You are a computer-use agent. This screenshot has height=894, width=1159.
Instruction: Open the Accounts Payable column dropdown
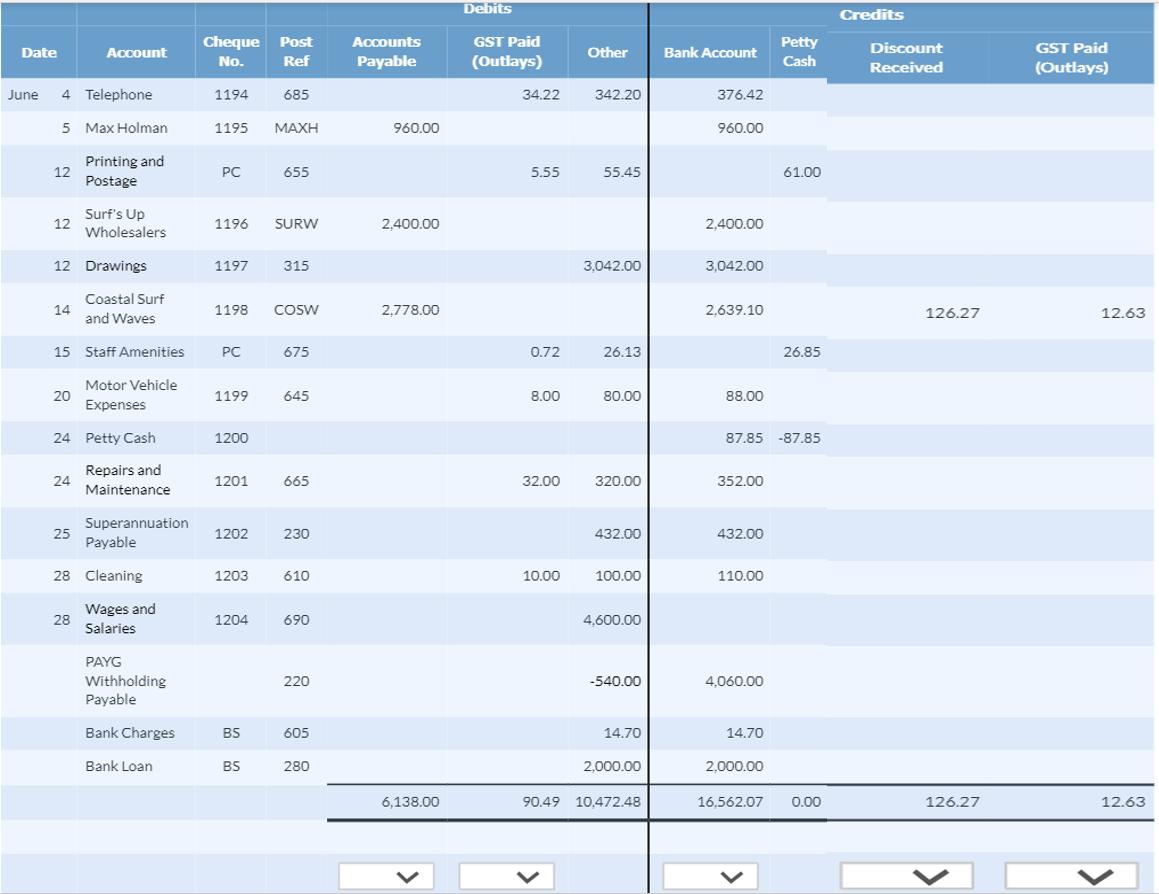385,875
